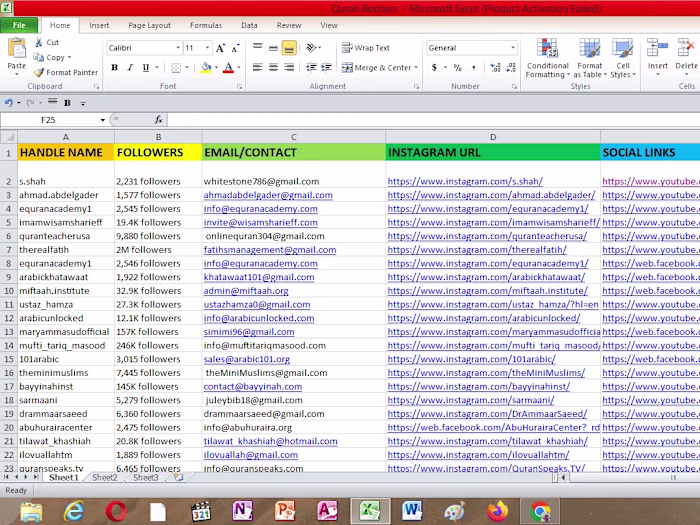The image size is (700, 525).
Task: Click the Orientation text-angle icon
Action: click(312, 47)
